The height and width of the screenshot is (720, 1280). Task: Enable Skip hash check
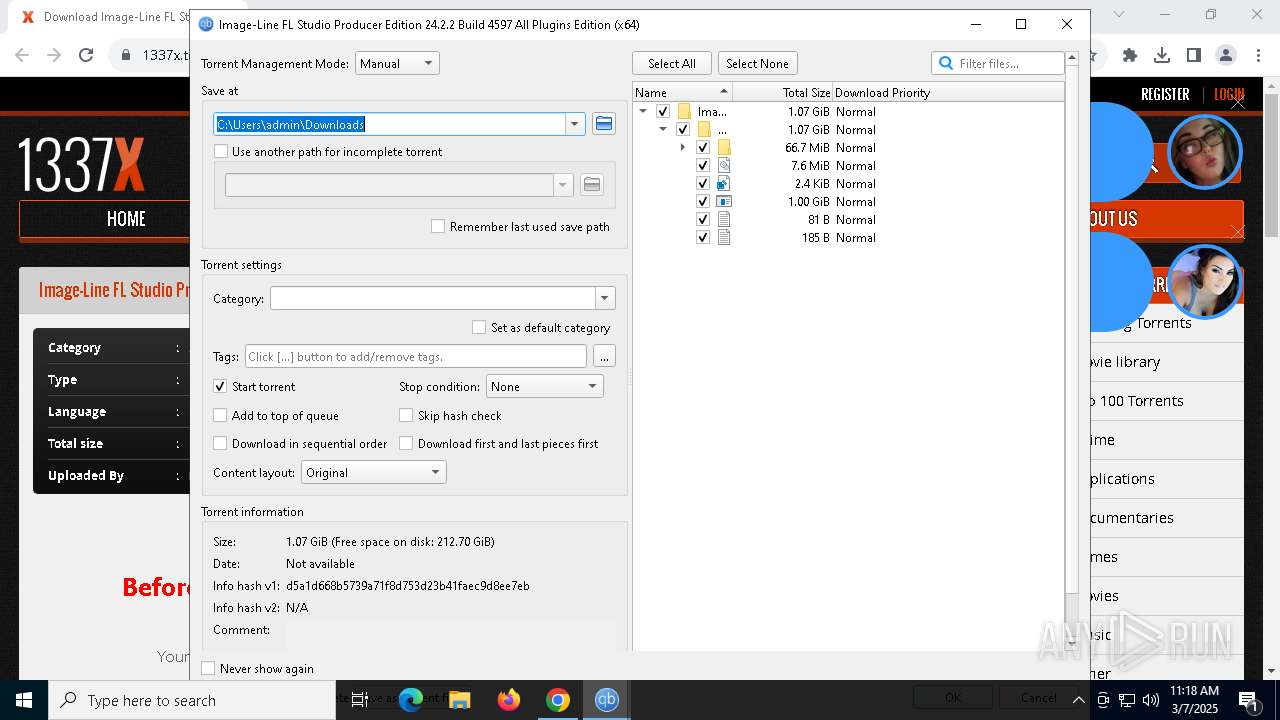pyautogui.click(x=406, y=416)
